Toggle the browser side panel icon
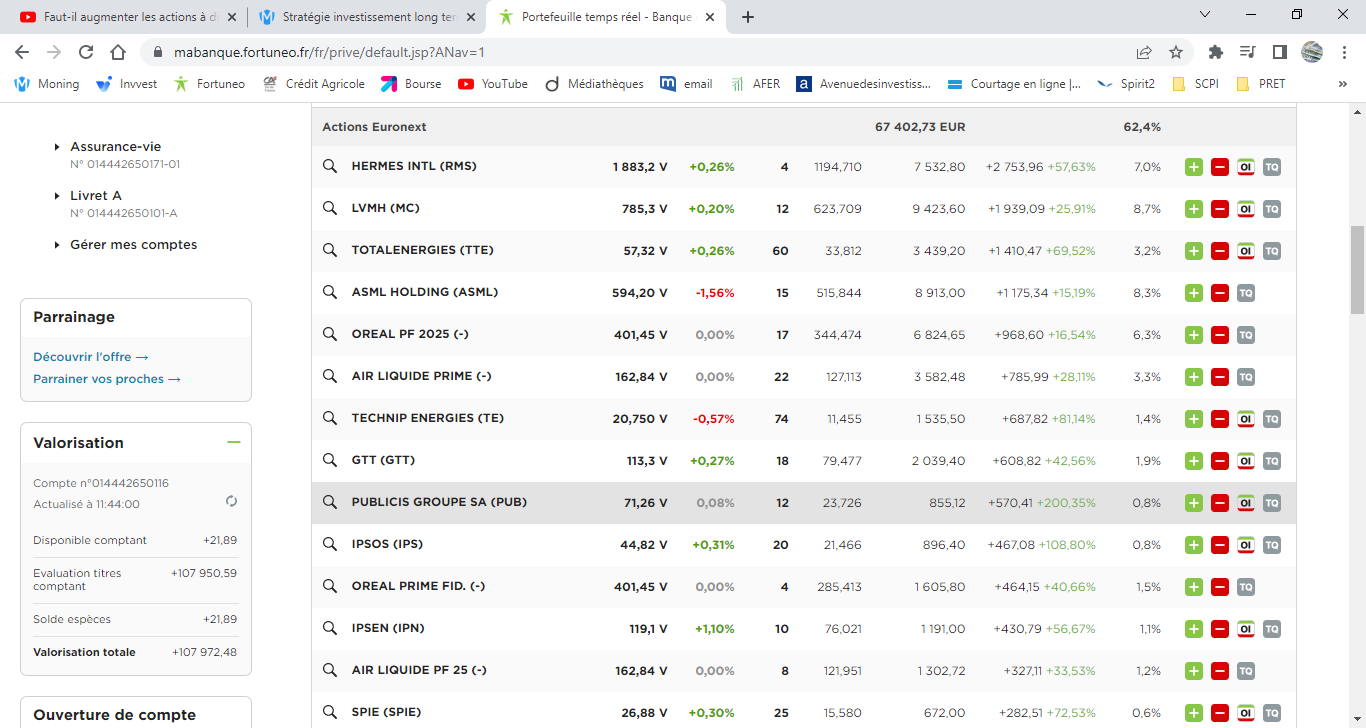Image resolution: width=1366 pixels, height=728 pixels. 1279,52
